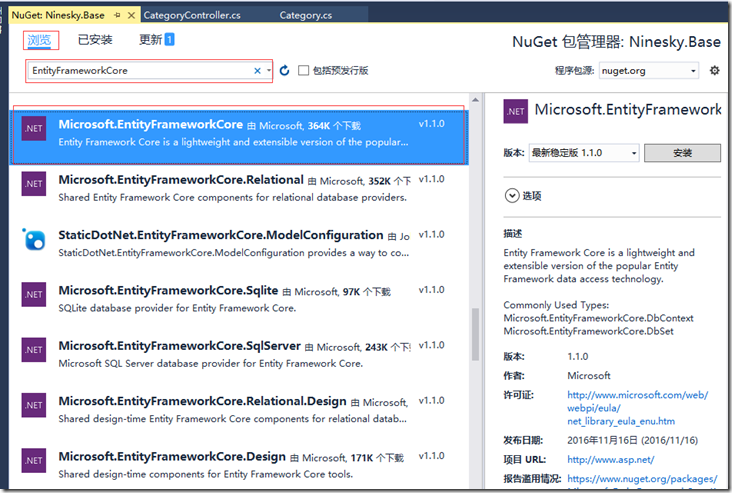This screenshot has width=732, height=493.
Task: Select Microsoft.EntityFrameworkCore package row
Action: (x=239, y=137)
